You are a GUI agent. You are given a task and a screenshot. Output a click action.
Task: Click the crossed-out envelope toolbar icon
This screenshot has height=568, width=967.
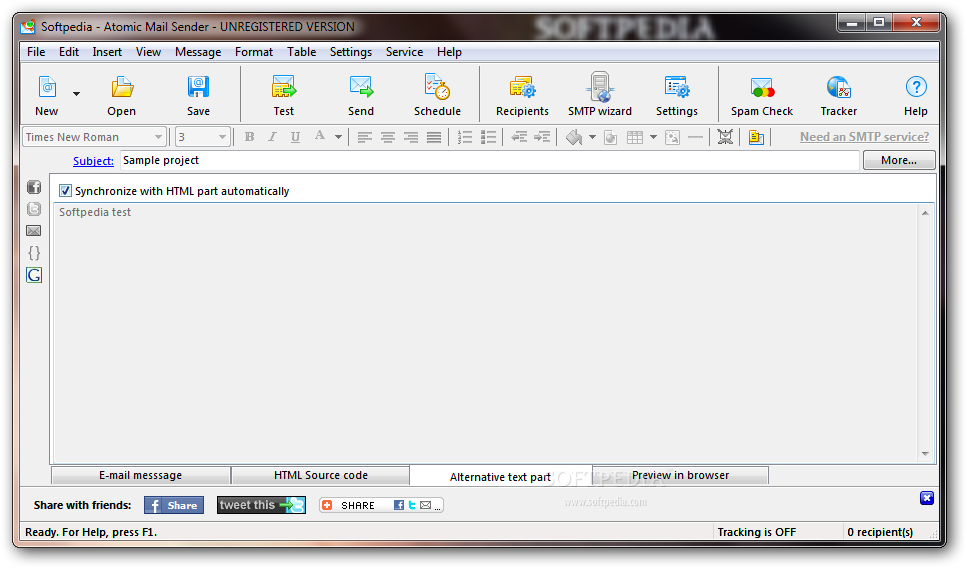[725, 137]
